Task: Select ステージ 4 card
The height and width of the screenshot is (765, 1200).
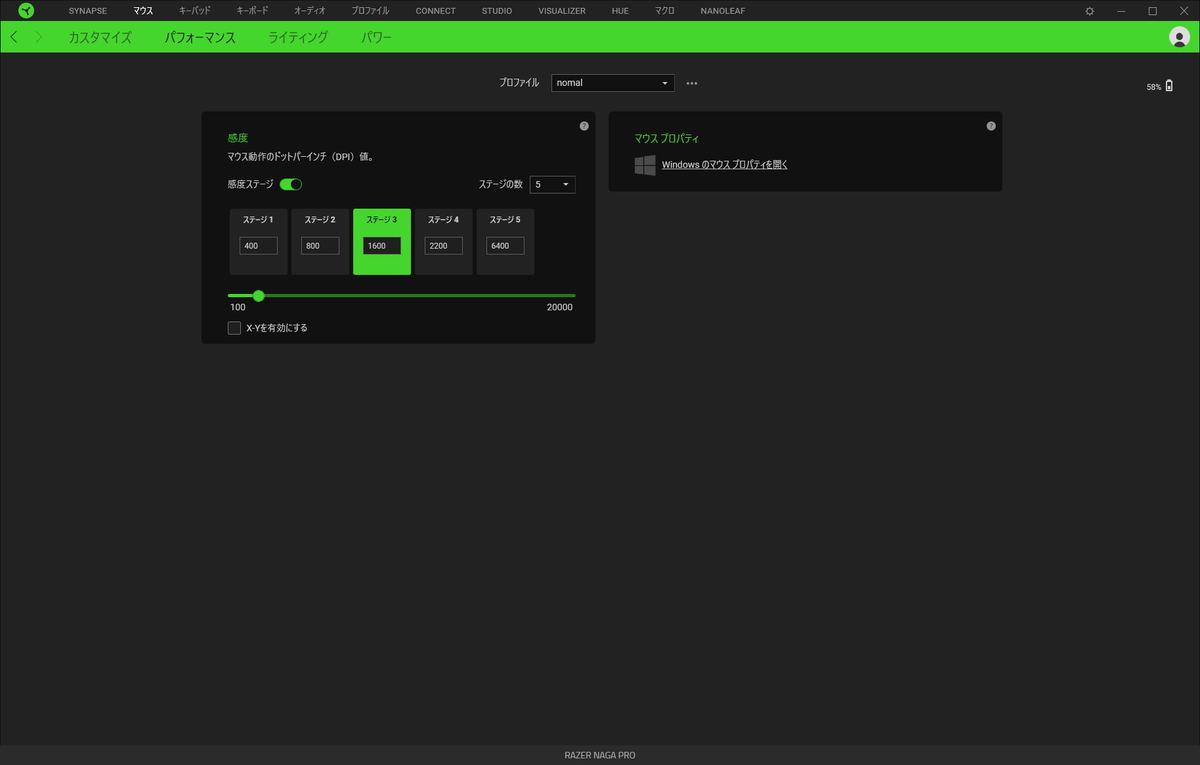Action: click(x=443, y=241)
